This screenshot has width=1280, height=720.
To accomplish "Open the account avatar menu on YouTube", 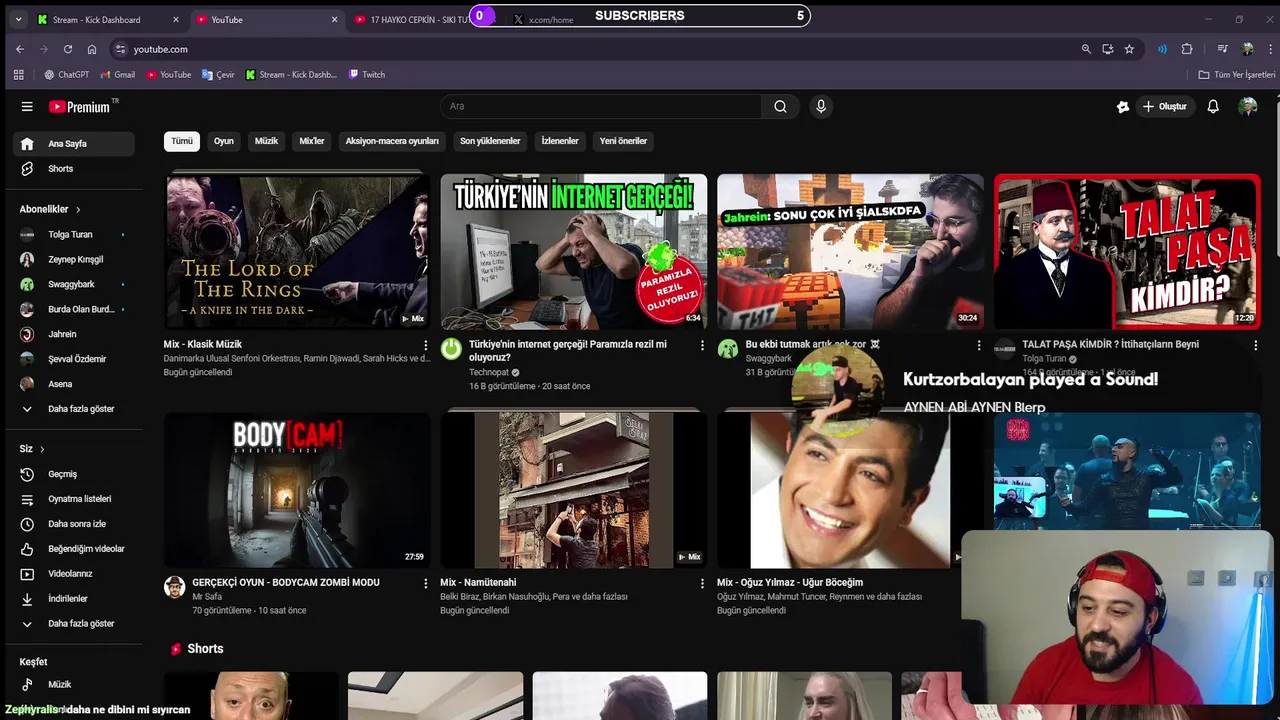I will click(x=1248, y=107).
